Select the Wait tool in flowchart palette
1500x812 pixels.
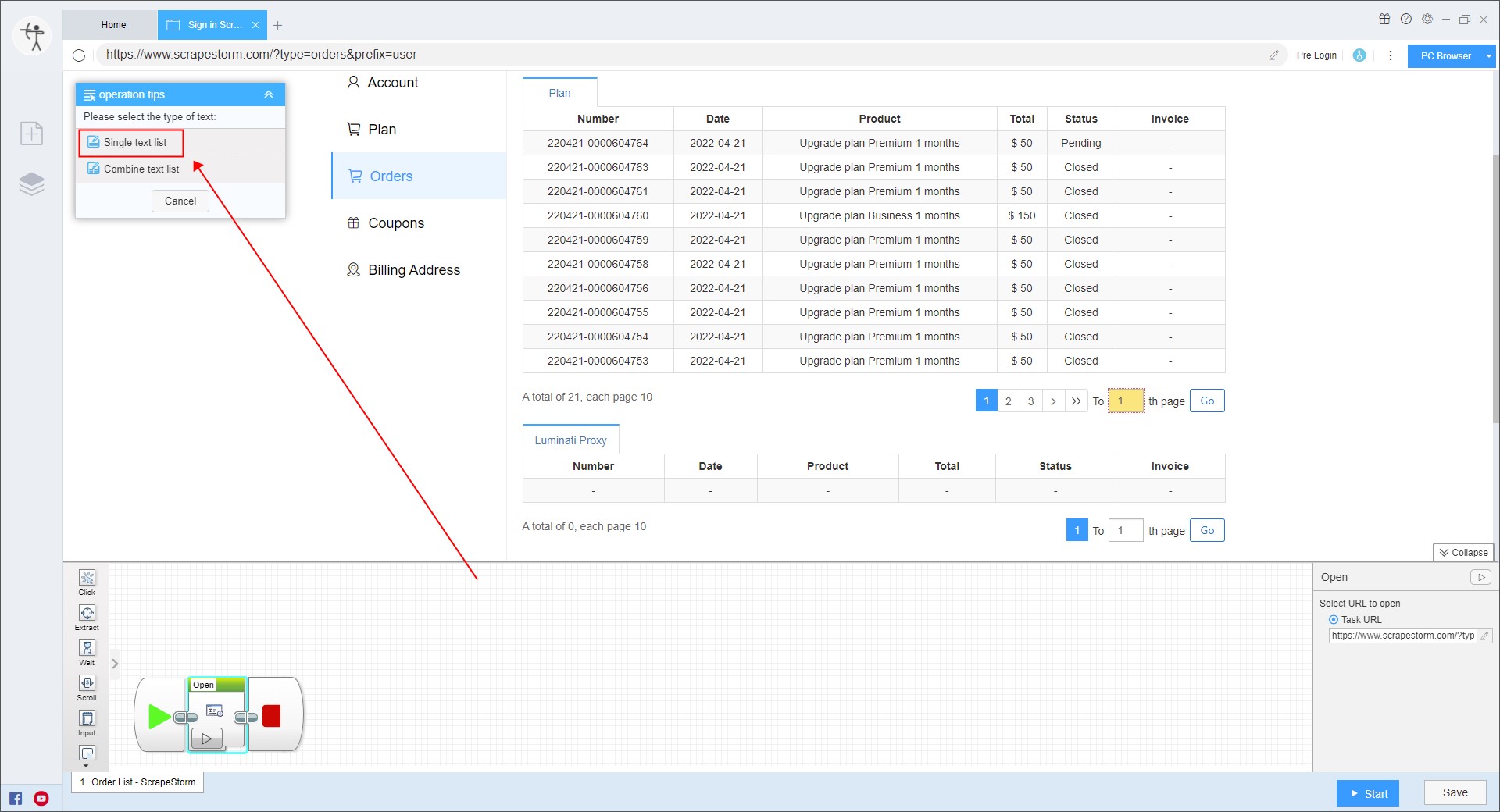(87, 653)
